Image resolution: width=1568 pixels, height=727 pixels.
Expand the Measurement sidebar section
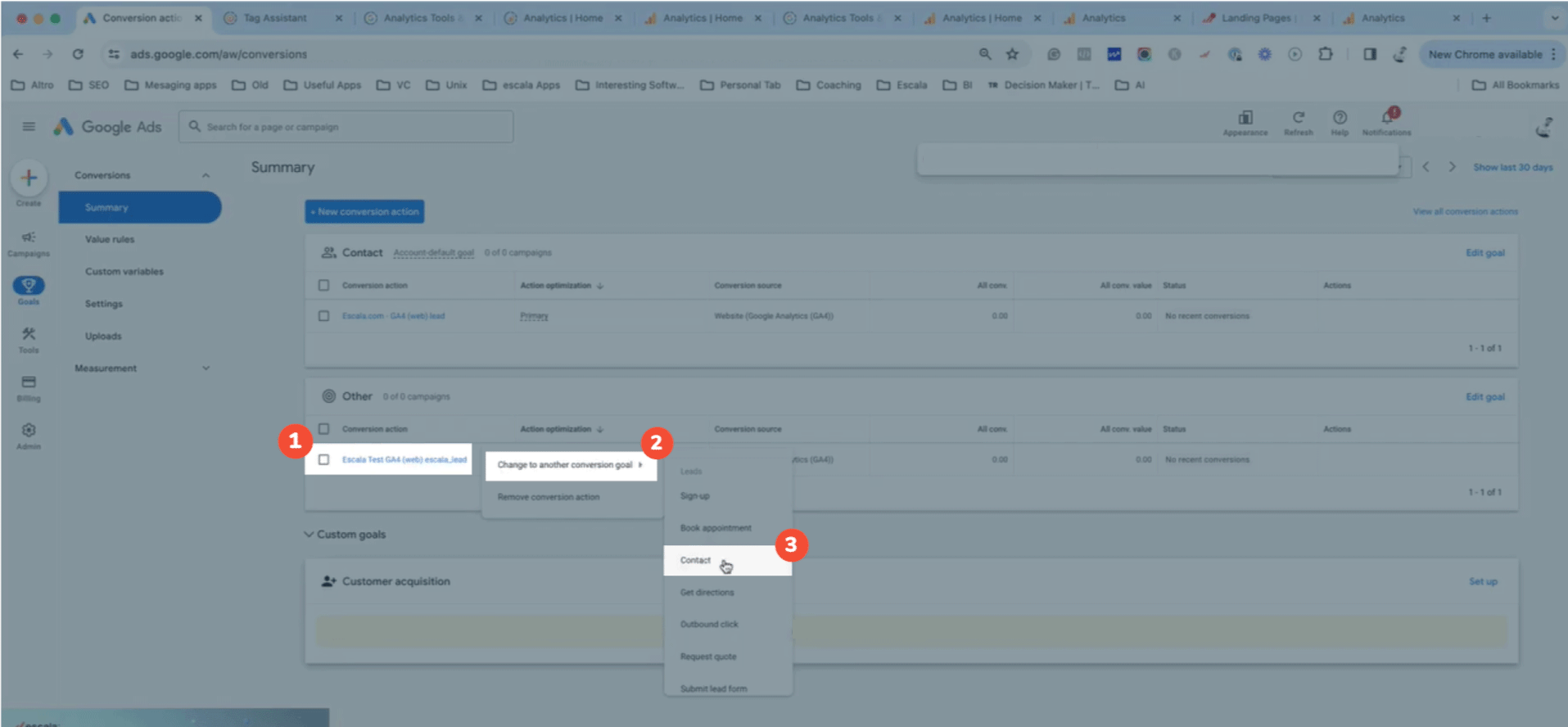206,368
